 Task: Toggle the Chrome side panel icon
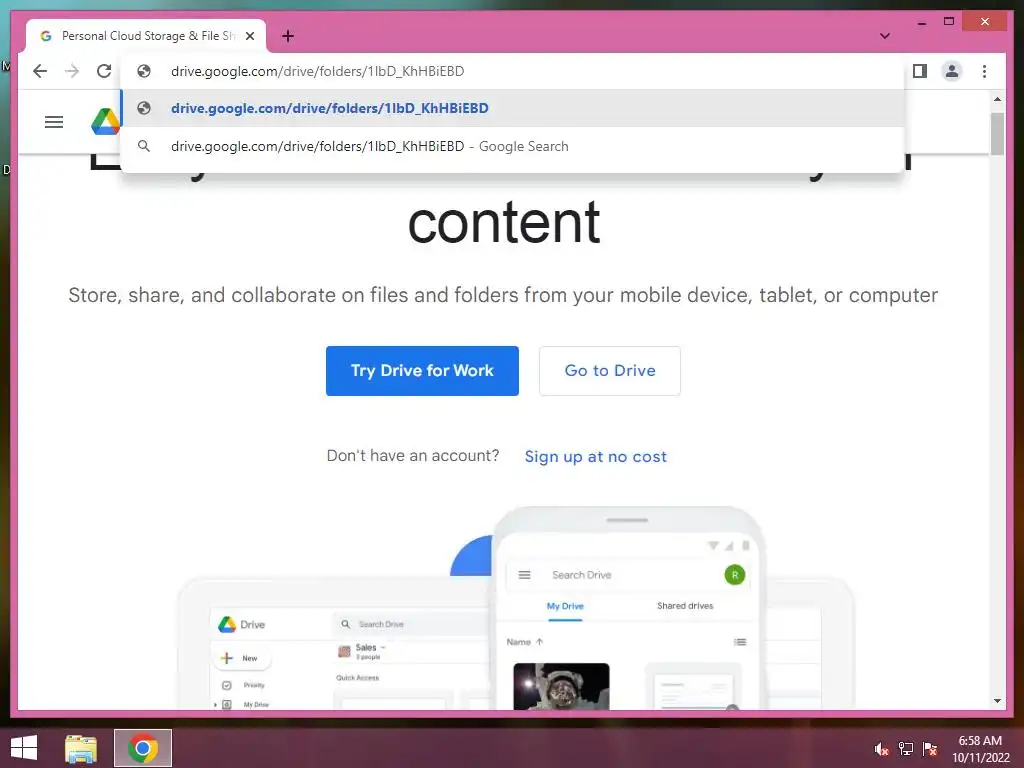[920, 71]
